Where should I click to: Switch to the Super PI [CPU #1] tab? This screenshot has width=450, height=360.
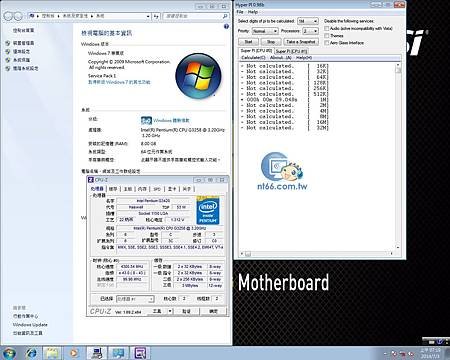[x=291, y=51]
